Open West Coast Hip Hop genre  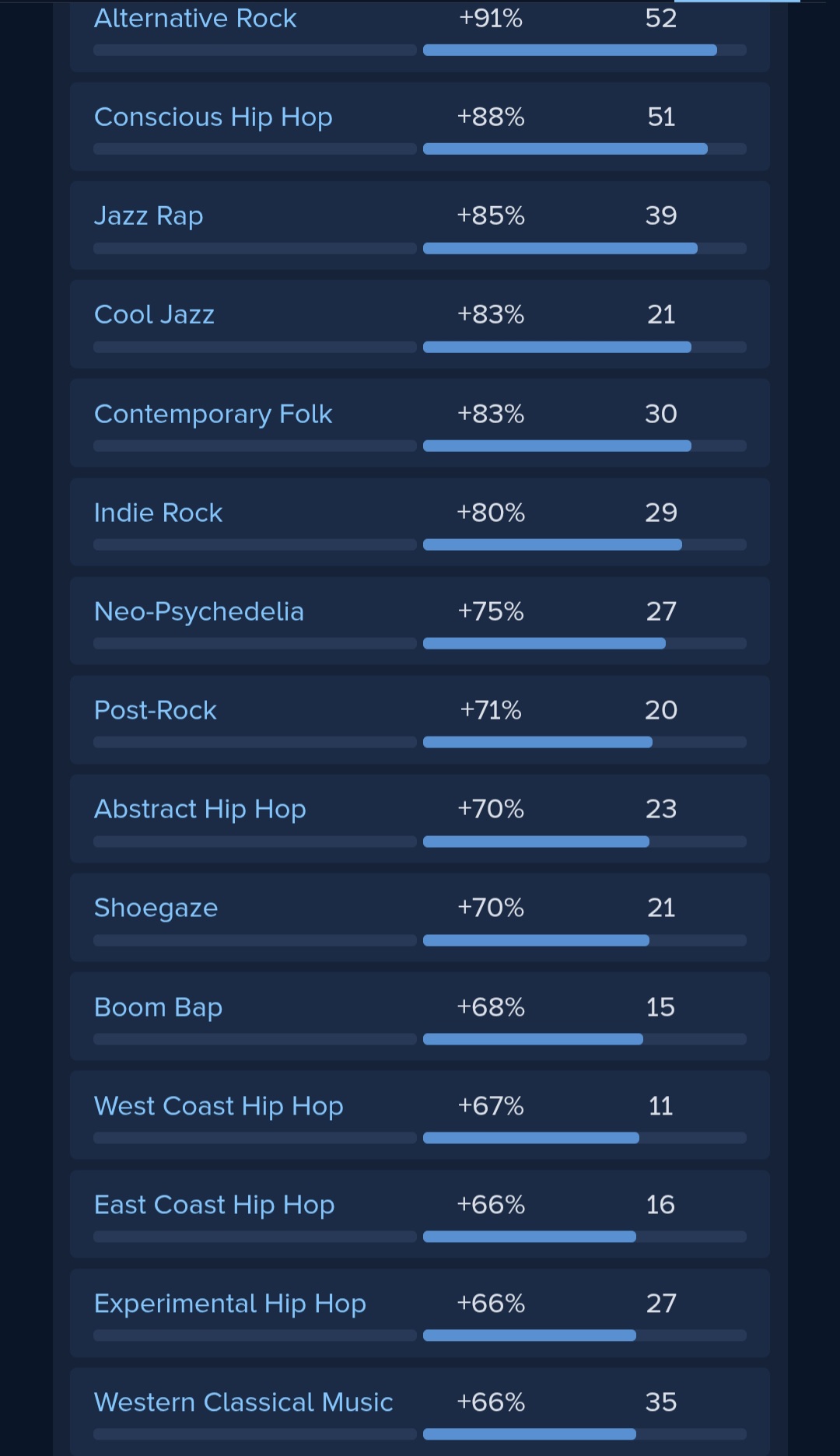tap(219, 1106)
